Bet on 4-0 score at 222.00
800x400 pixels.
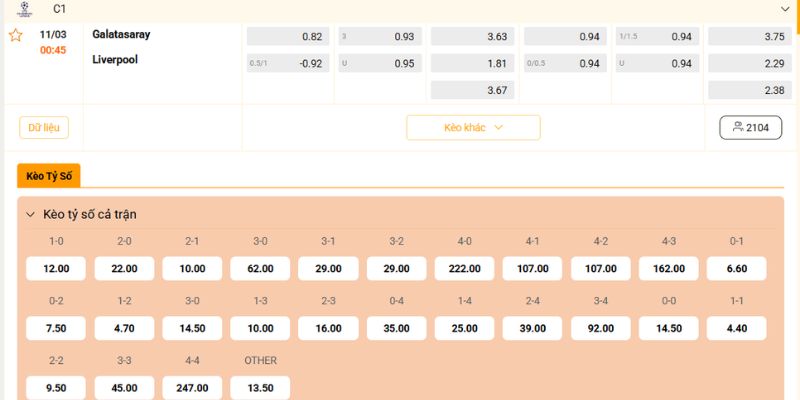pyautogui.click(x=464, y=268)
